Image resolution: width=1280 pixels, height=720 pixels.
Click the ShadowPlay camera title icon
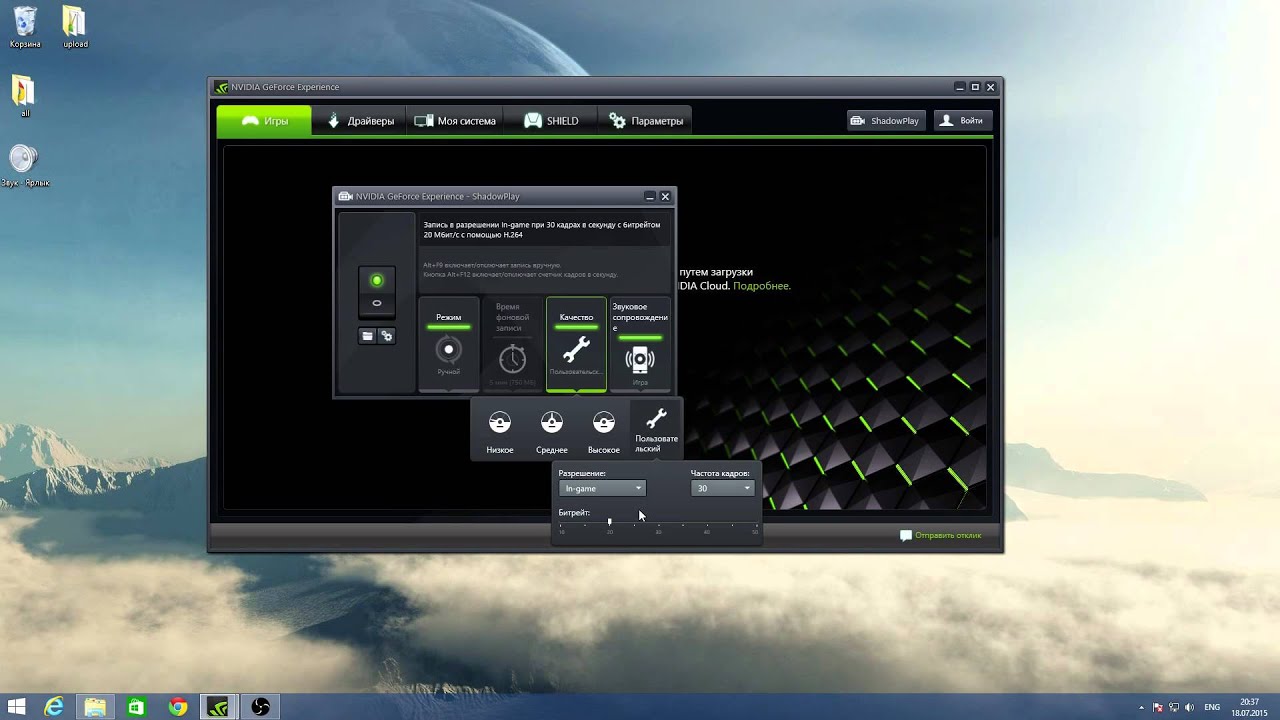point(345,197)
